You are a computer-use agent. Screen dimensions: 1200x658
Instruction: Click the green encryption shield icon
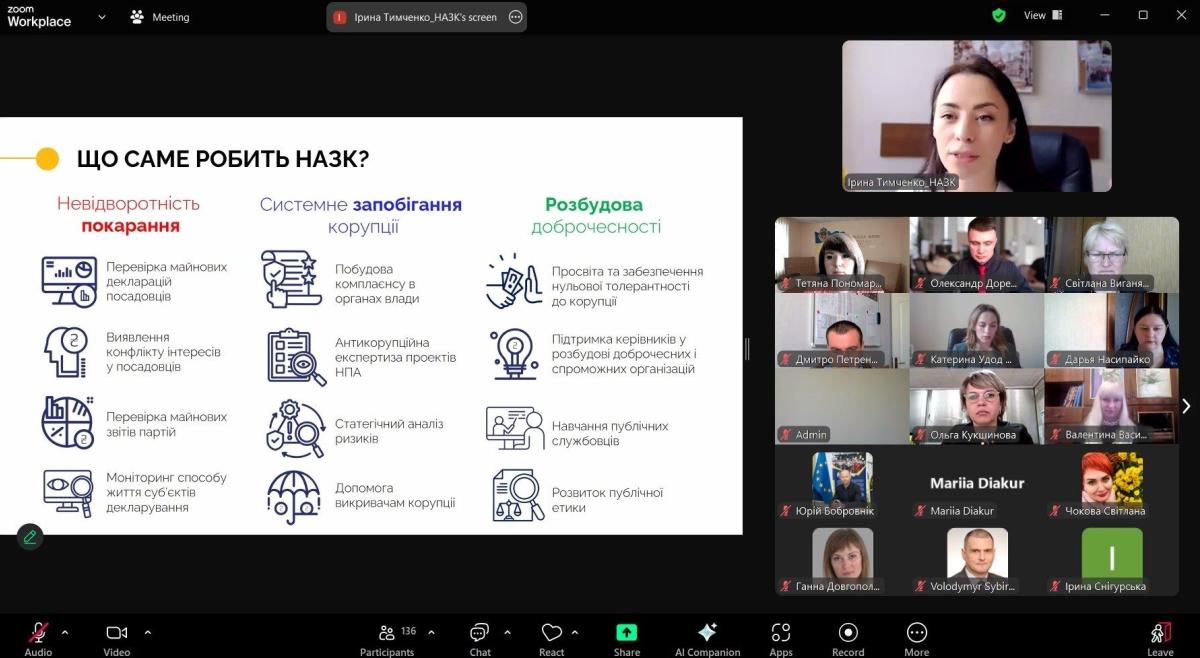point(998,16)
